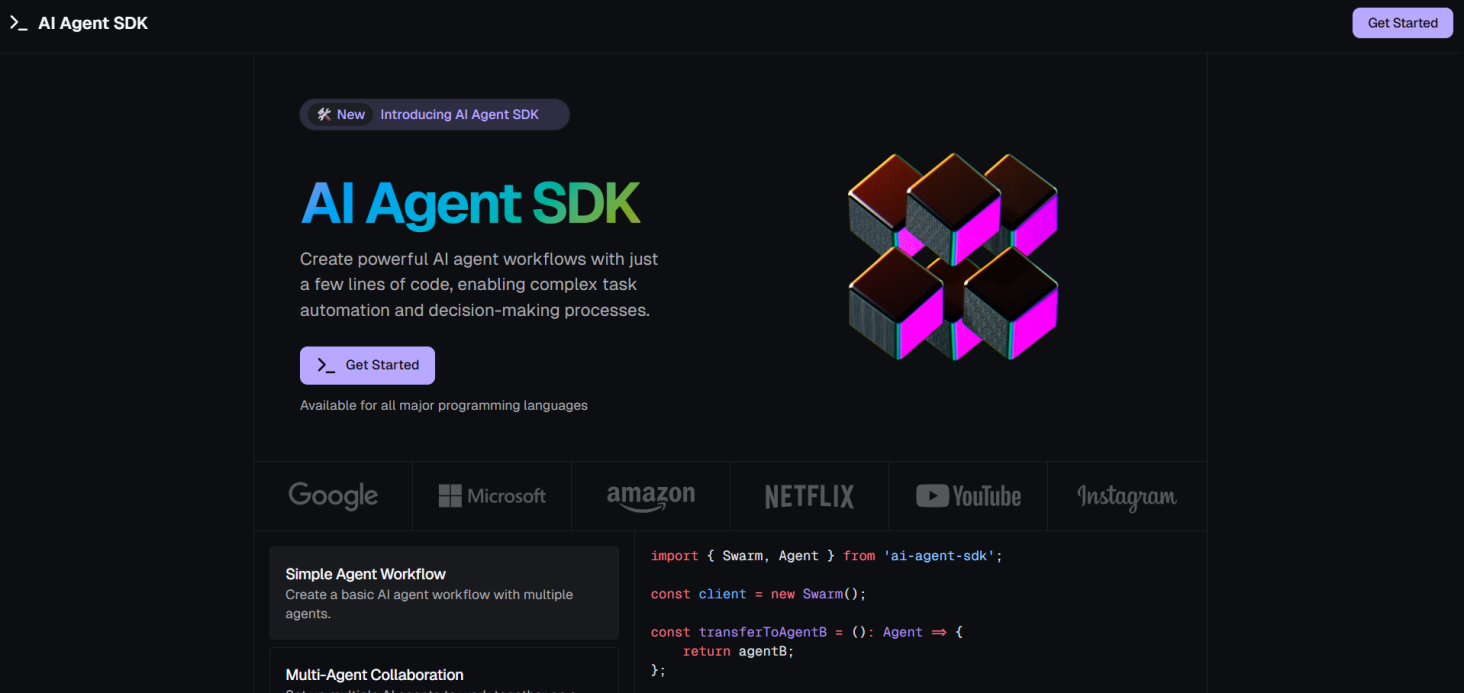Image resolution: width=1464 pixels, height=693 pixels.
Task: Click the 3D cubes illustration
Action: pyautogui.click(x=952, y=257)
